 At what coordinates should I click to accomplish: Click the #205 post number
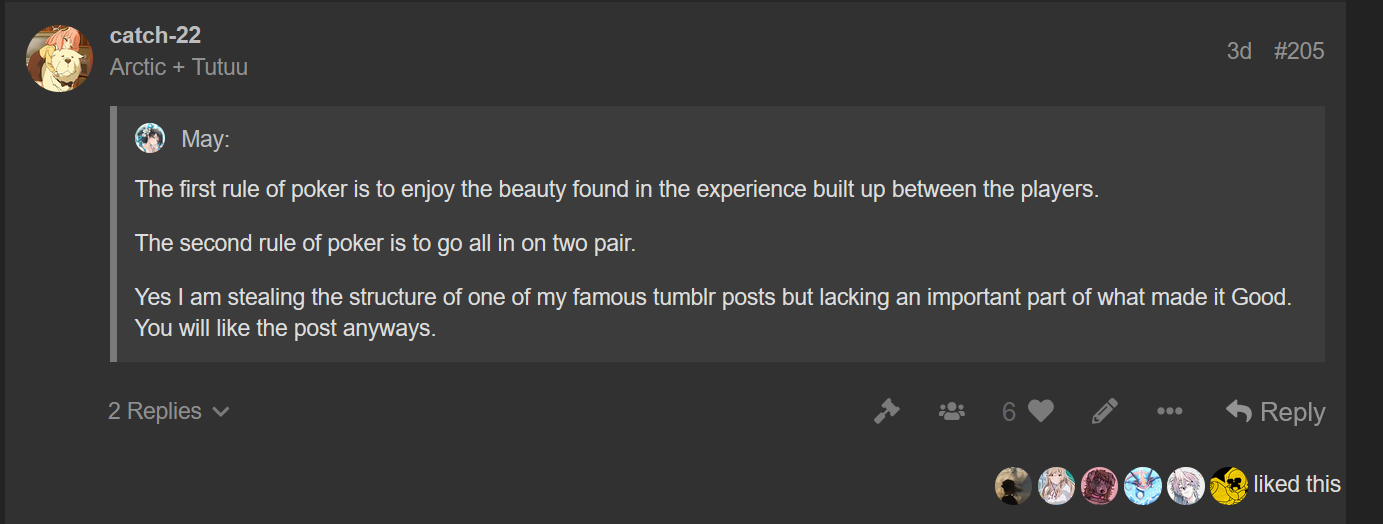pos(1299,51)
